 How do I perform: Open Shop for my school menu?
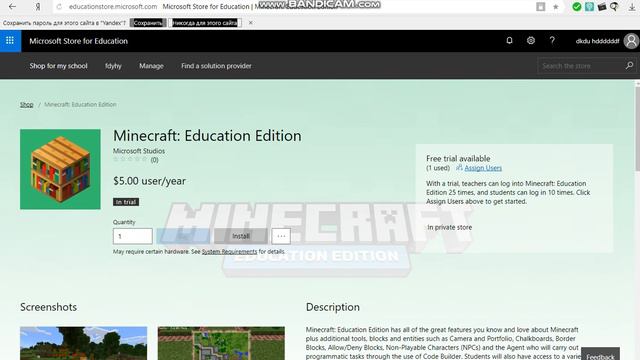pyautogui.click(x=58, y=66)
